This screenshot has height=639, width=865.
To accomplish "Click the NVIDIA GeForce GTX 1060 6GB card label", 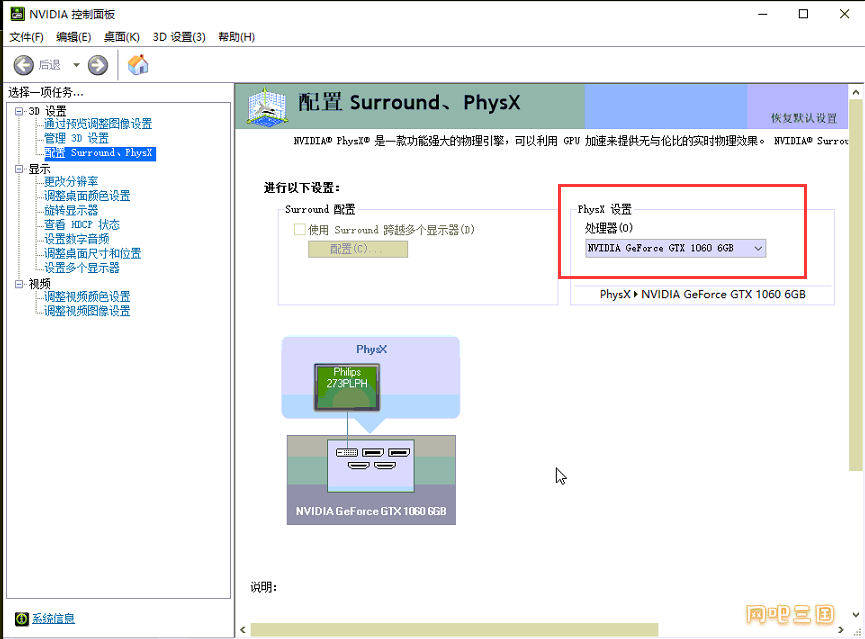I will (x=371, y=511).
